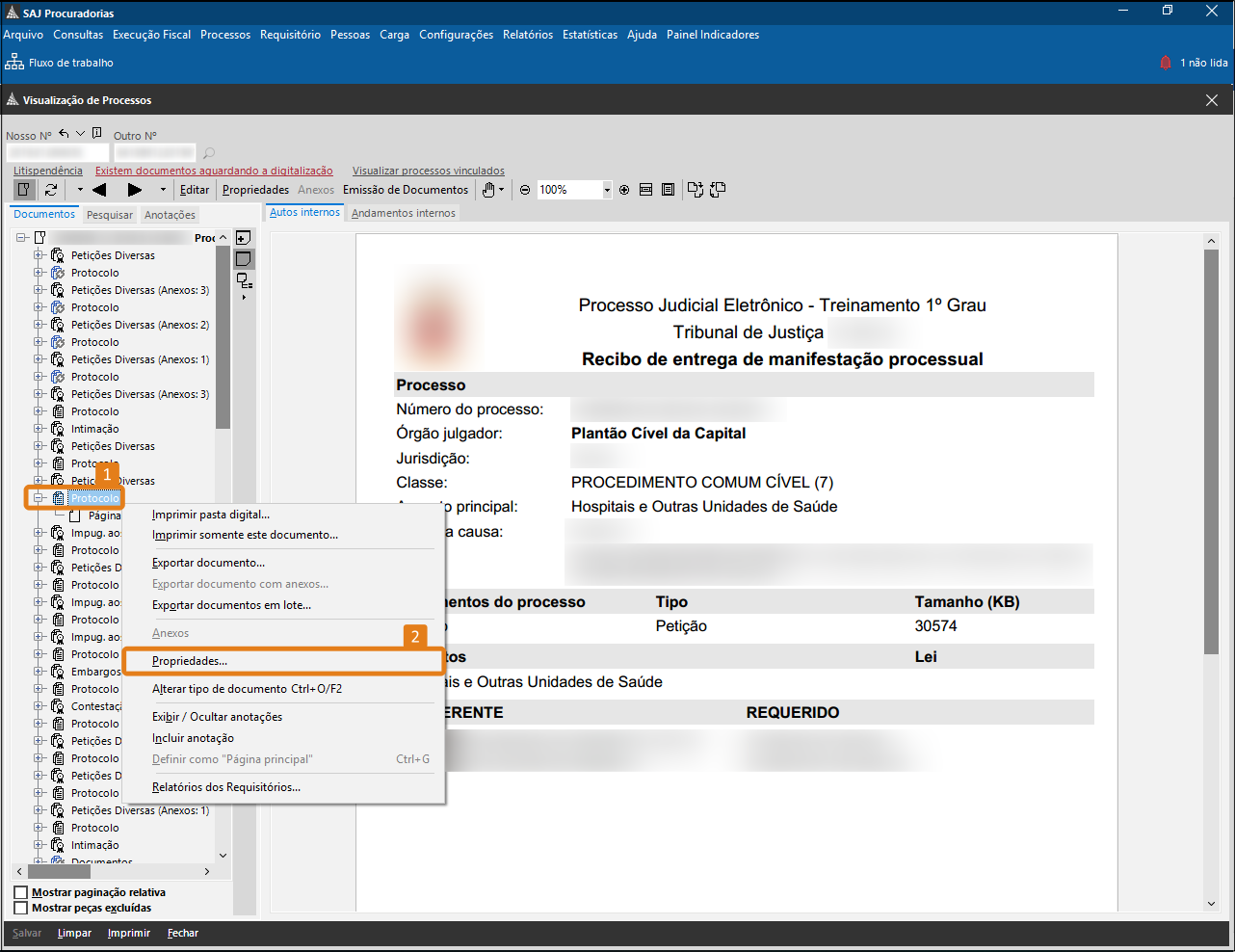Click the Embargos document icon
Image resolution: width=1235 pixels, height=952 pixels.
pyautogui.click(x=58, y=672)
